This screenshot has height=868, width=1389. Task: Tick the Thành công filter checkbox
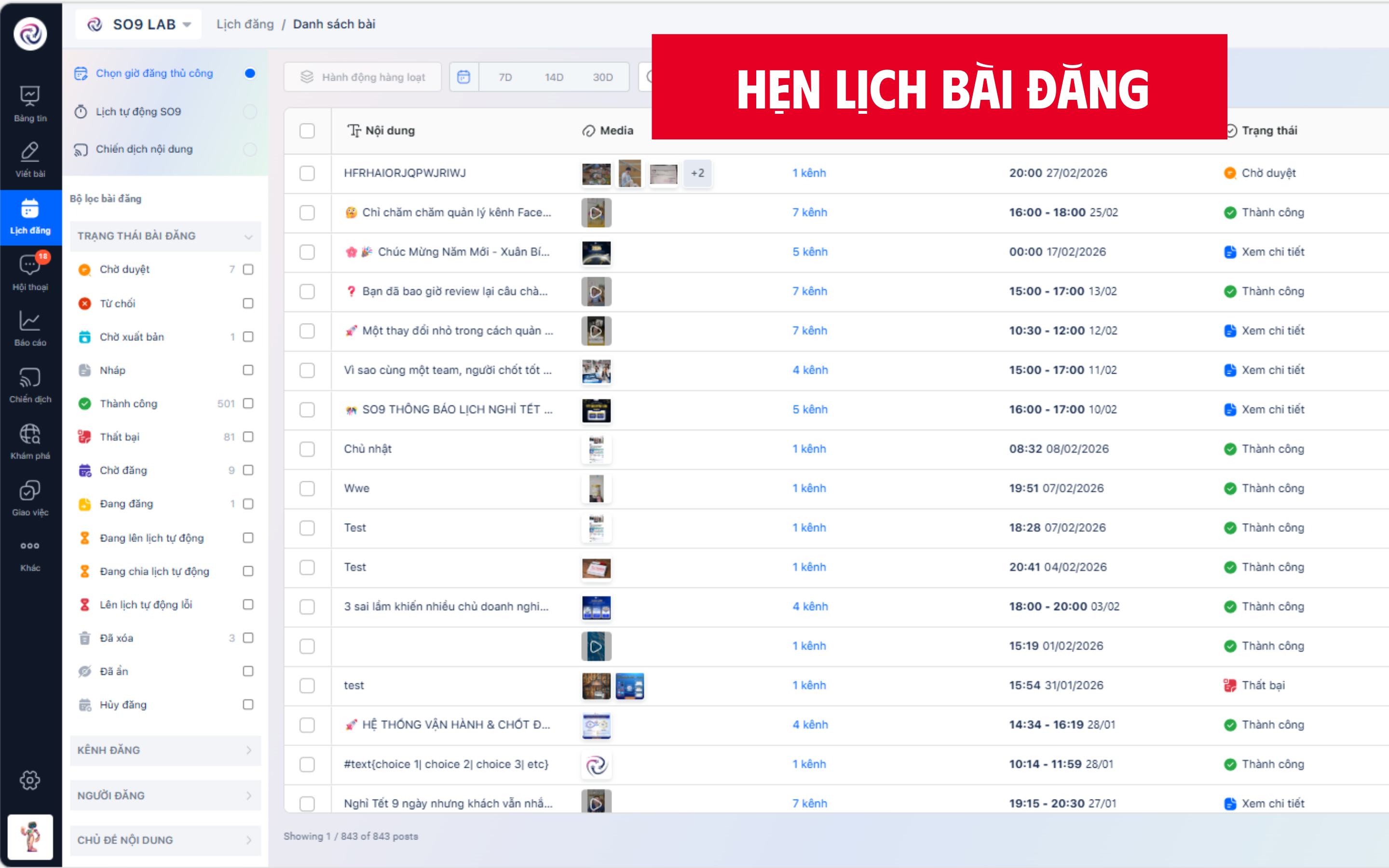point(248,404)
